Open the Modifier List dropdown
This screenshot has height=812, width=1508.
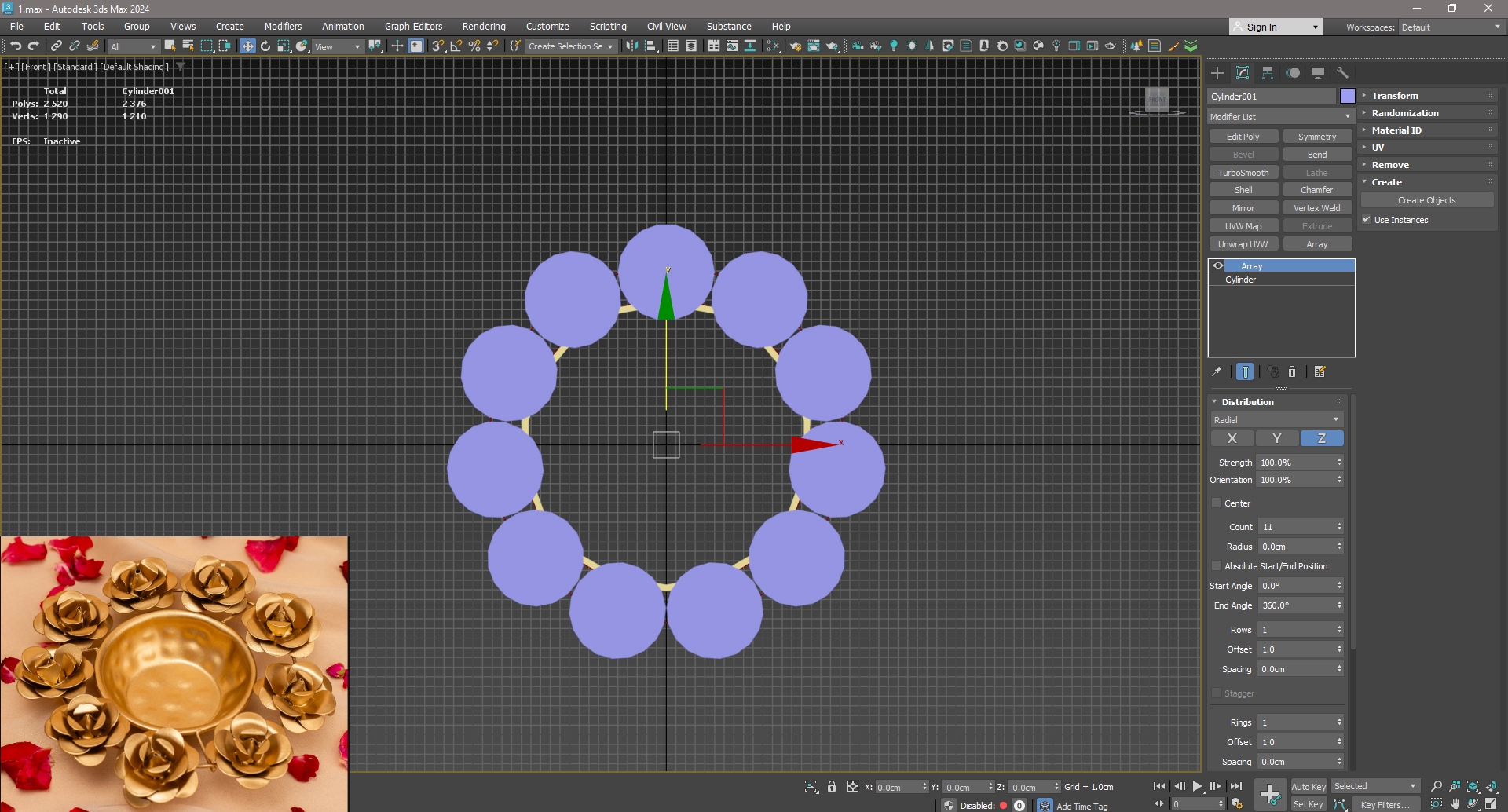1280,117
